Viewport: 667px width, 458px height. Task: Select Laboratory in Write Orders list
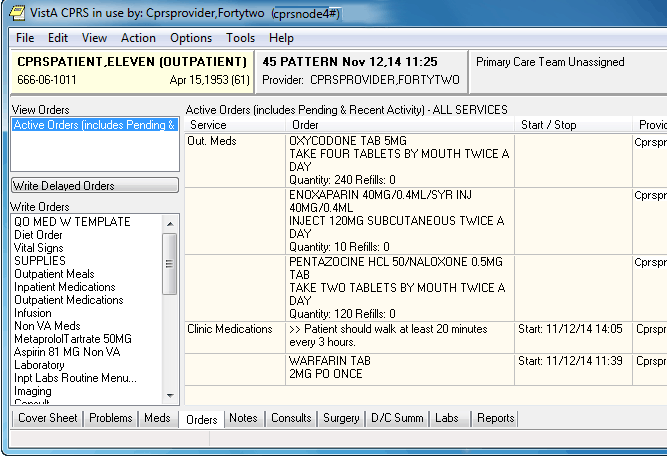(x=39, y=365)
